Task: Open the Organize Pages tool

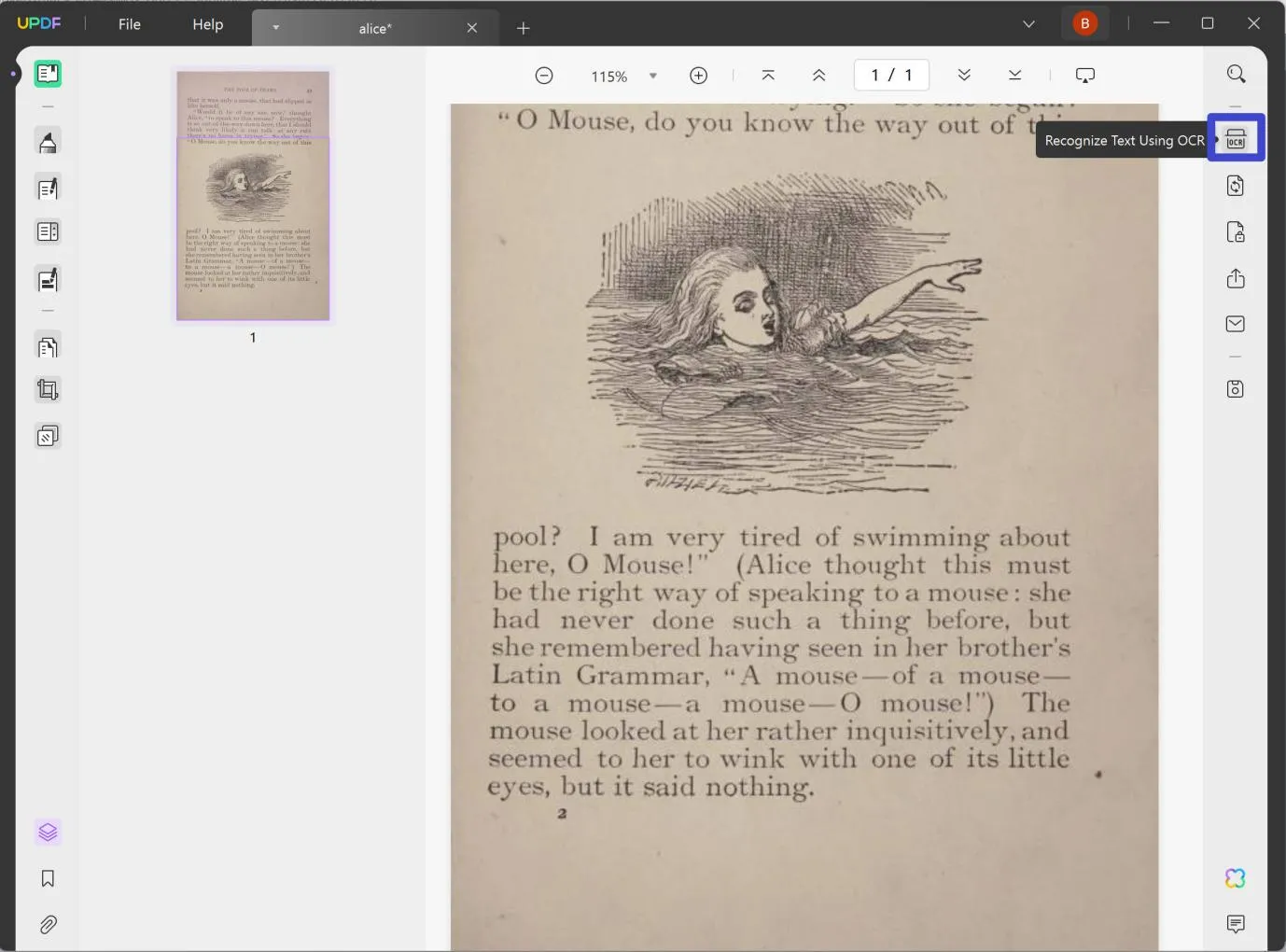Action: [48, 346]
